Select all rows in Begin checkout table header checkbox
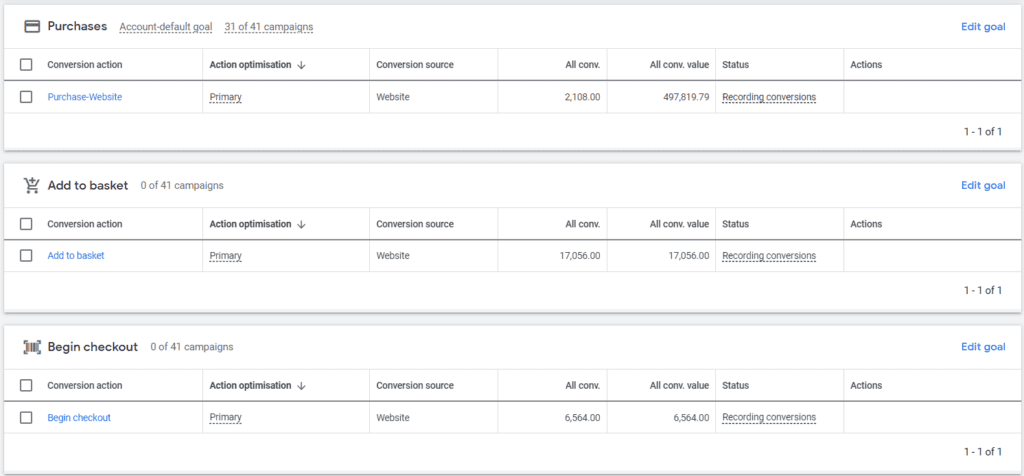This screenshot has width=1024, height=476. [x=26, y=385]
